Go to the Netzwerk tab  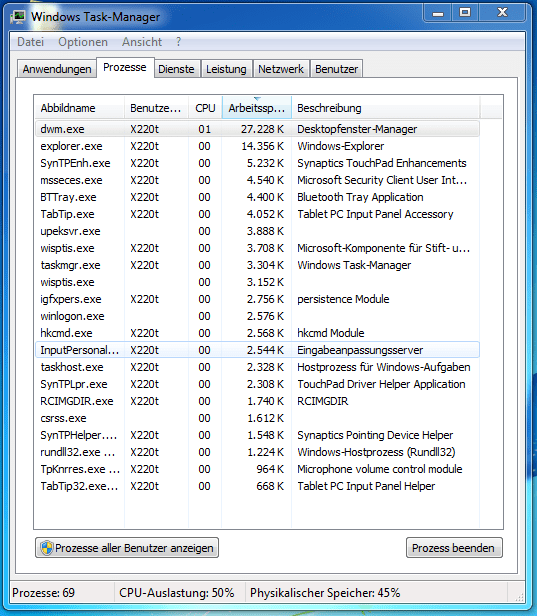(280, 69)
